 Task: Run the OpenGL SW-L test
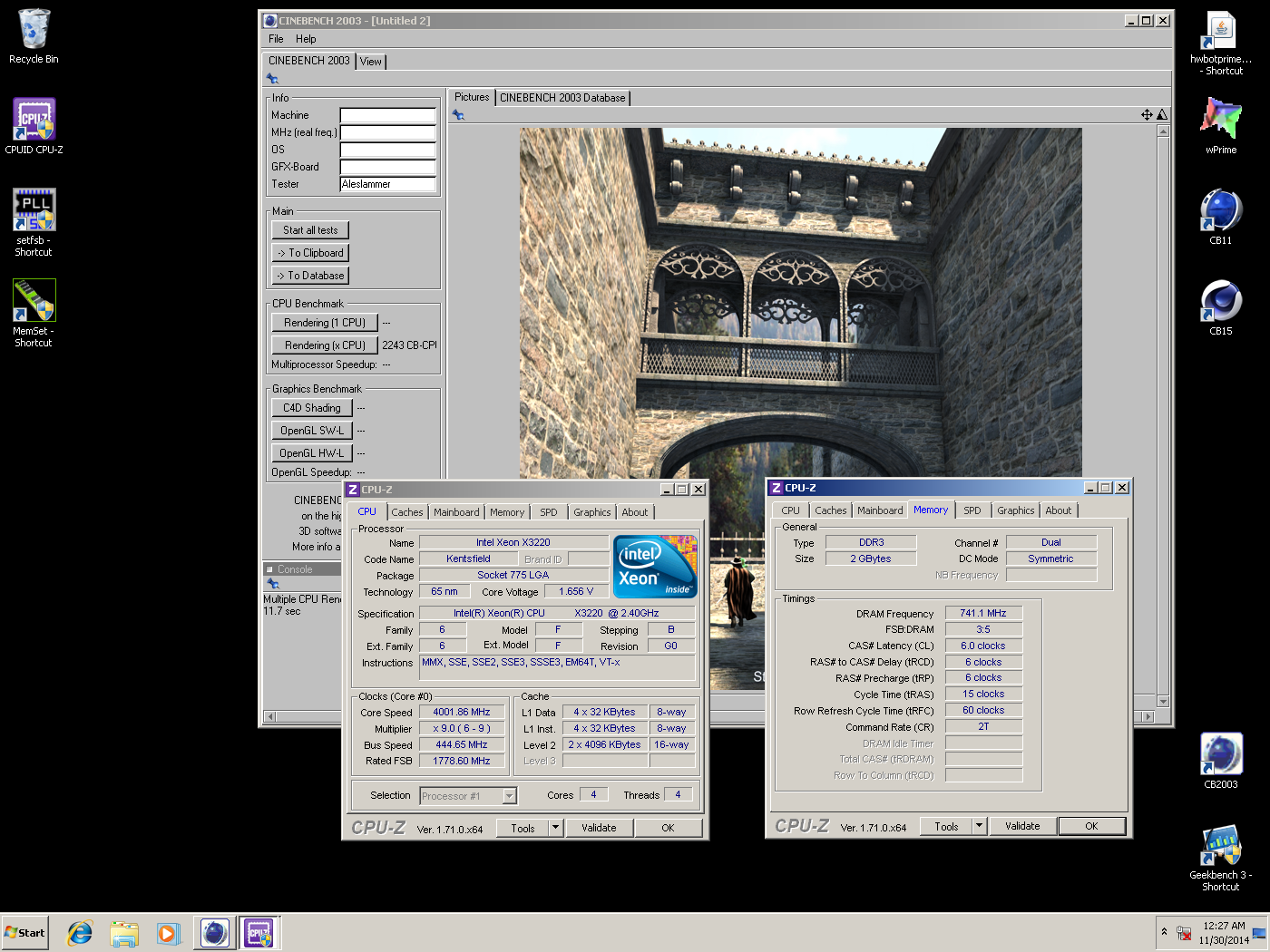click(312, 431)
